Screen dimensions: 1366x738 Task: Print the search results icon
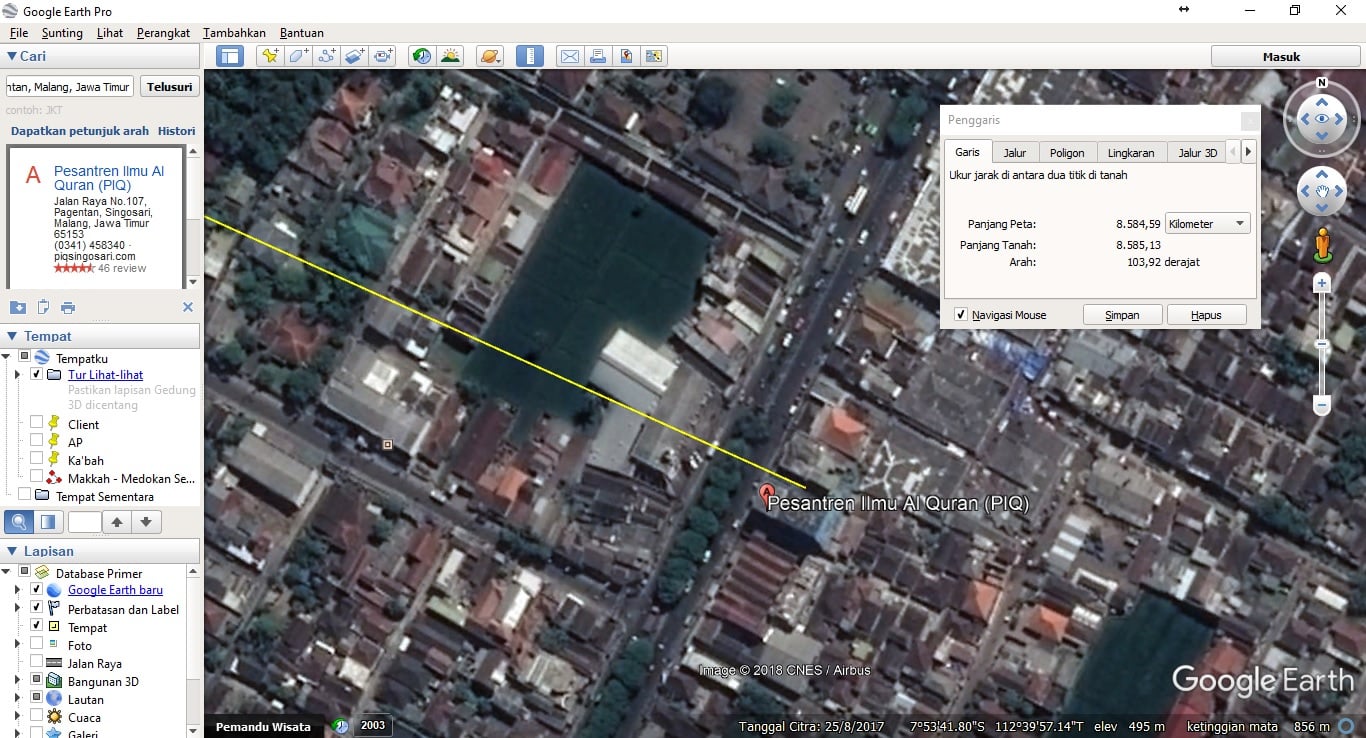tap(68, 307)
